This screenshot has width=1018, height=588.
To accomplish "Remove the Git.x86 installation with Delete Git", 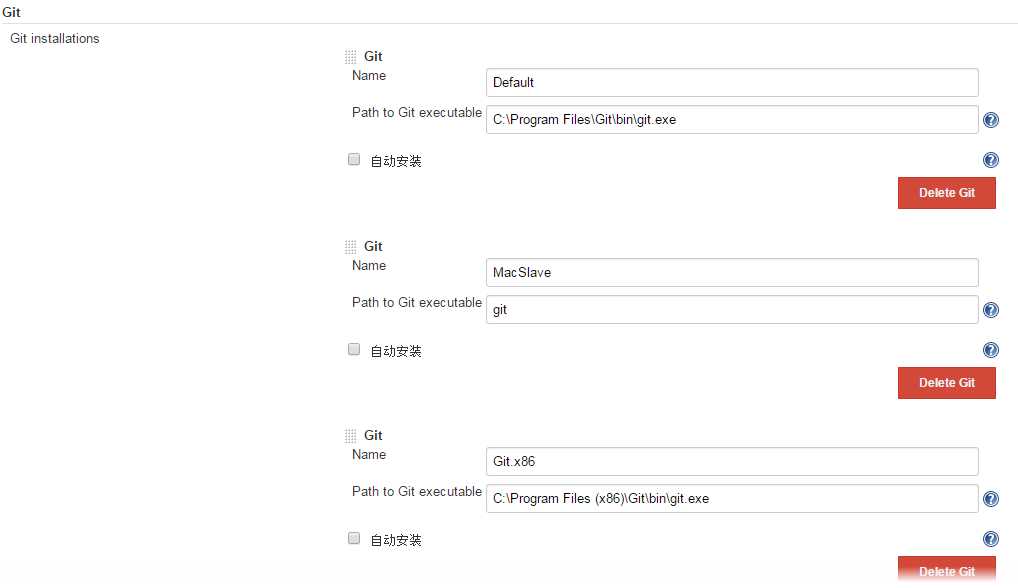I will [946, 570].
